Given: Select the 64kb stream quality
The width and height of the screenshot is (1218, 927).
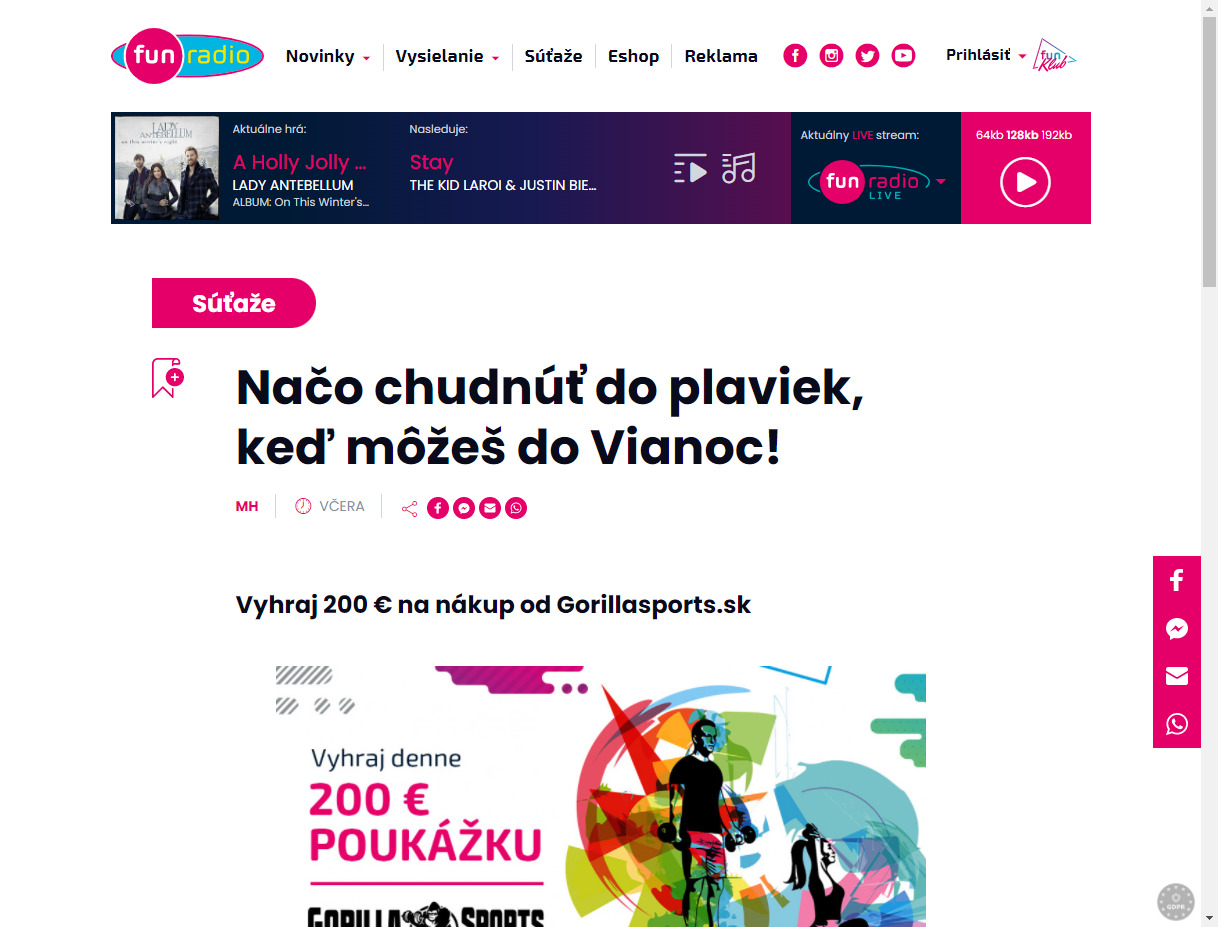Looking at the screenshot, I should click(989, 135).
